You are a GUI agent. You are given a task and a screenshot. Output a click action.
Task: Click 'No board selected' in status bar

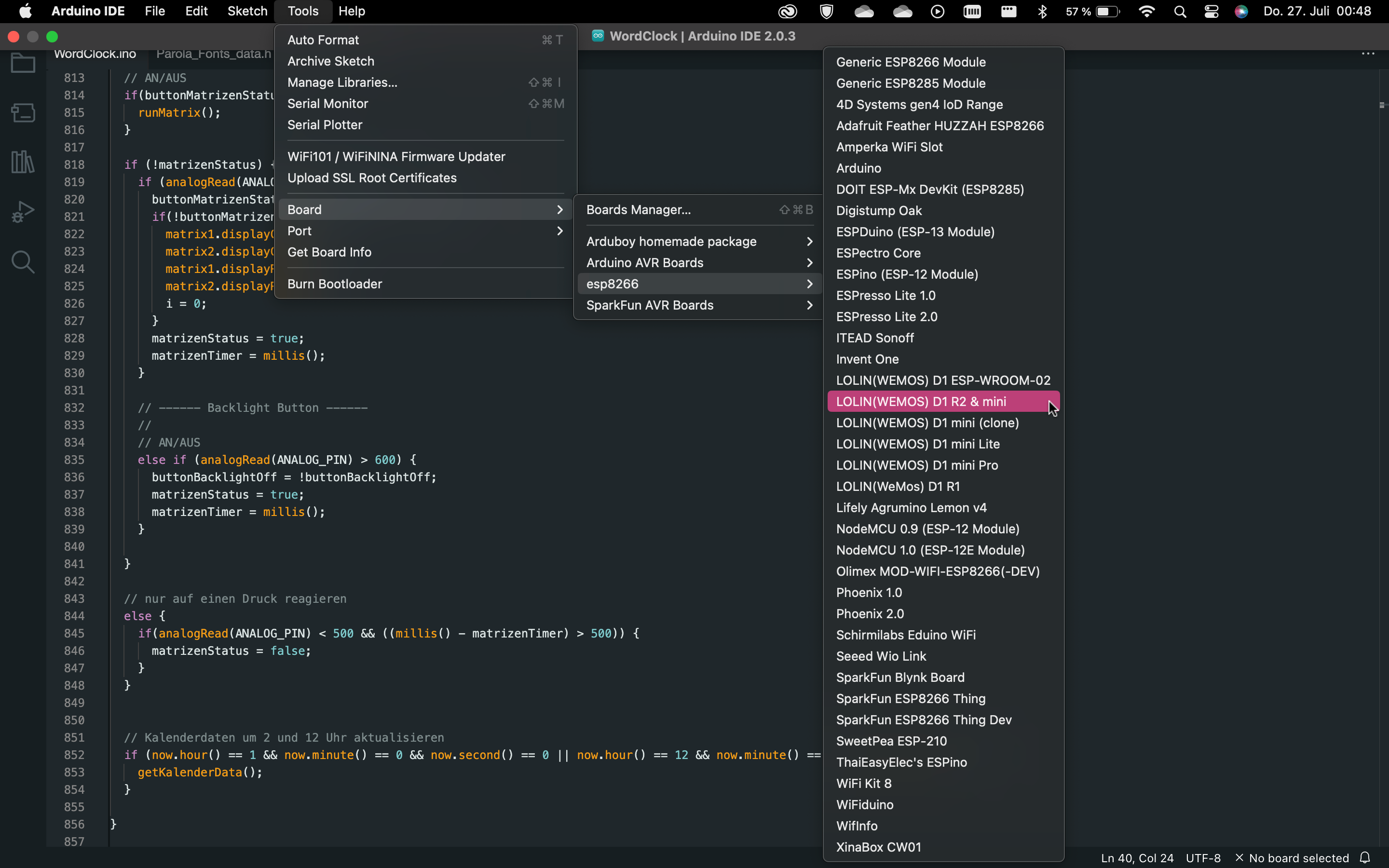click(1292, 858)
